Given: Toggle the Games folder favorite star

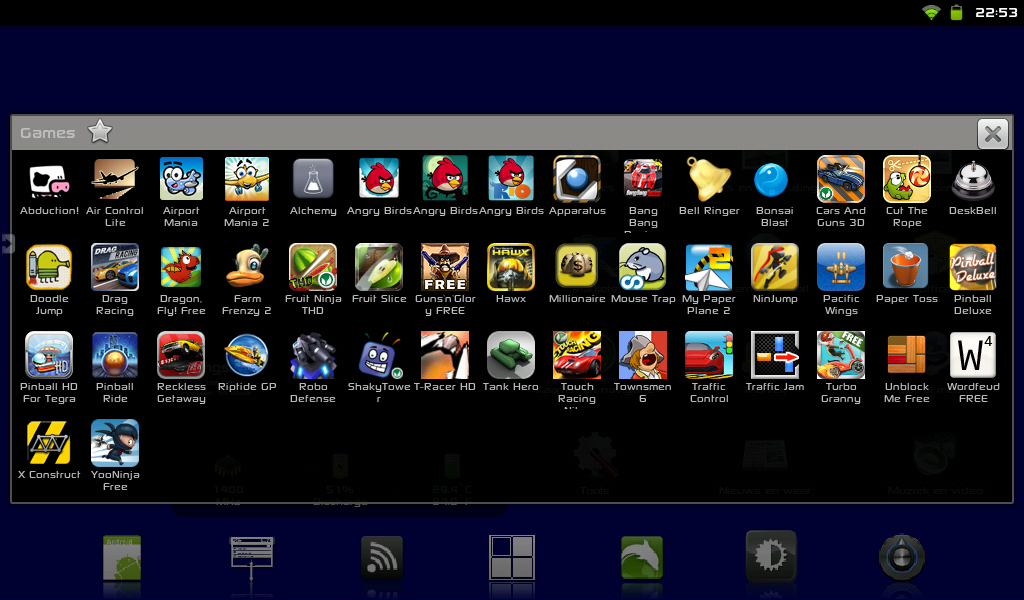Looking at the screenshot, I should click(x=100, y=132).
